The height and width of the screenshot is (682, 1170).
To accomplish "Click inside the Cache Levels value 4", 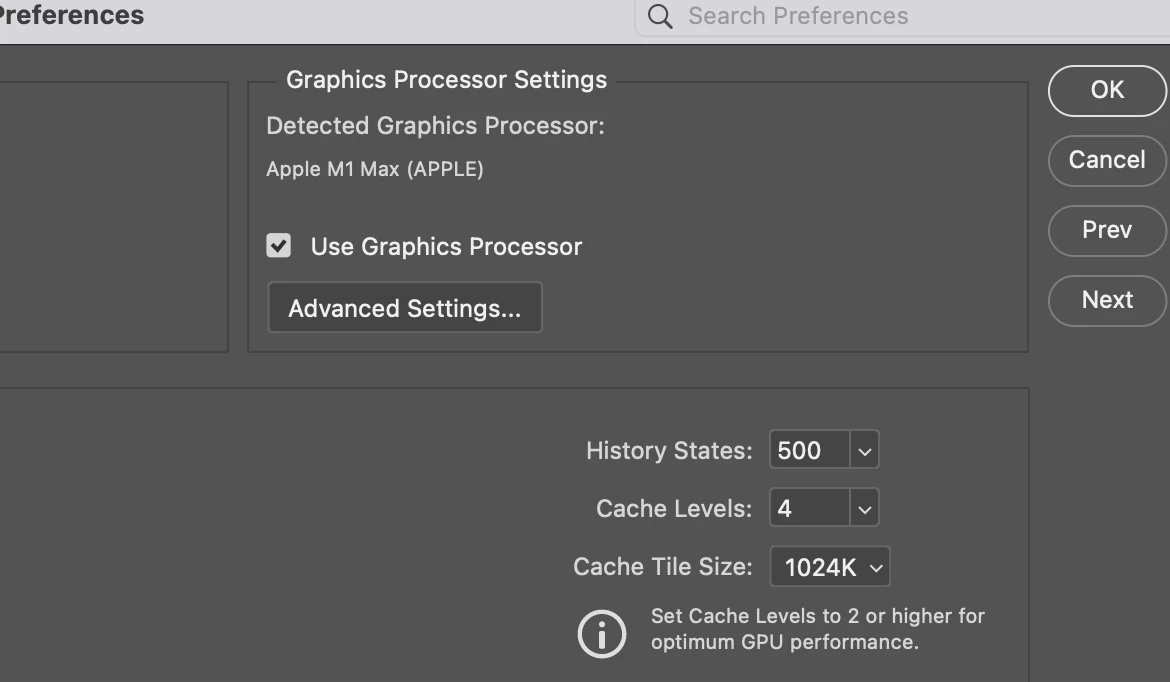I will pyautogui.click(x=809, y=508).
